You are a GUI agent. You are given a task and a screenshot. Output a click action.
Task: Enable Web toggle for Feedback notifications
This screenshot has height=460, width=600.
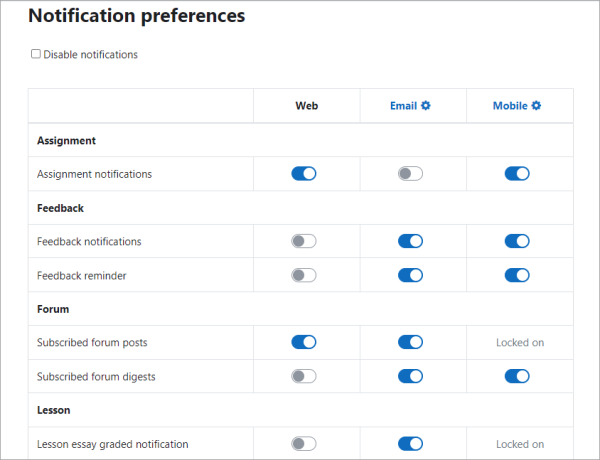coord(304,241)
